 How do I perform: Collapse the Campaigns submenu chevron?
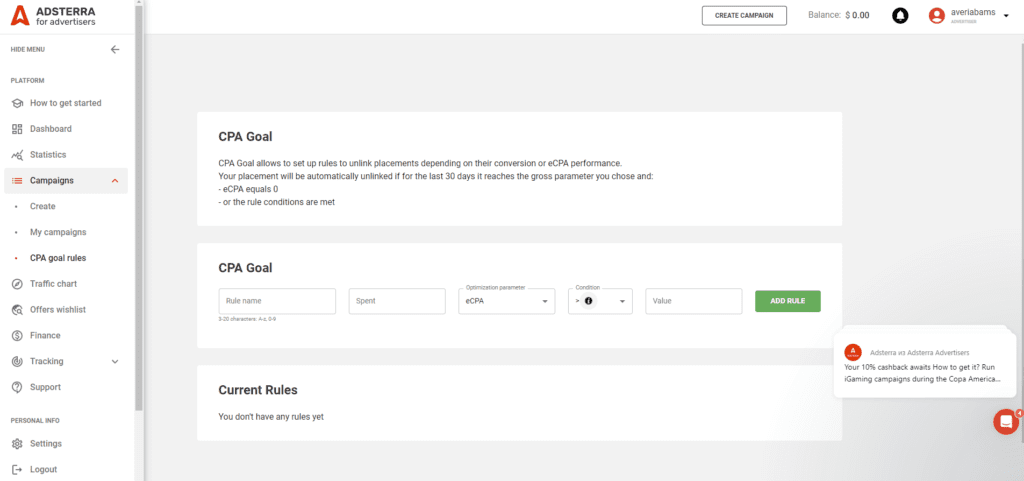point(115,181)
